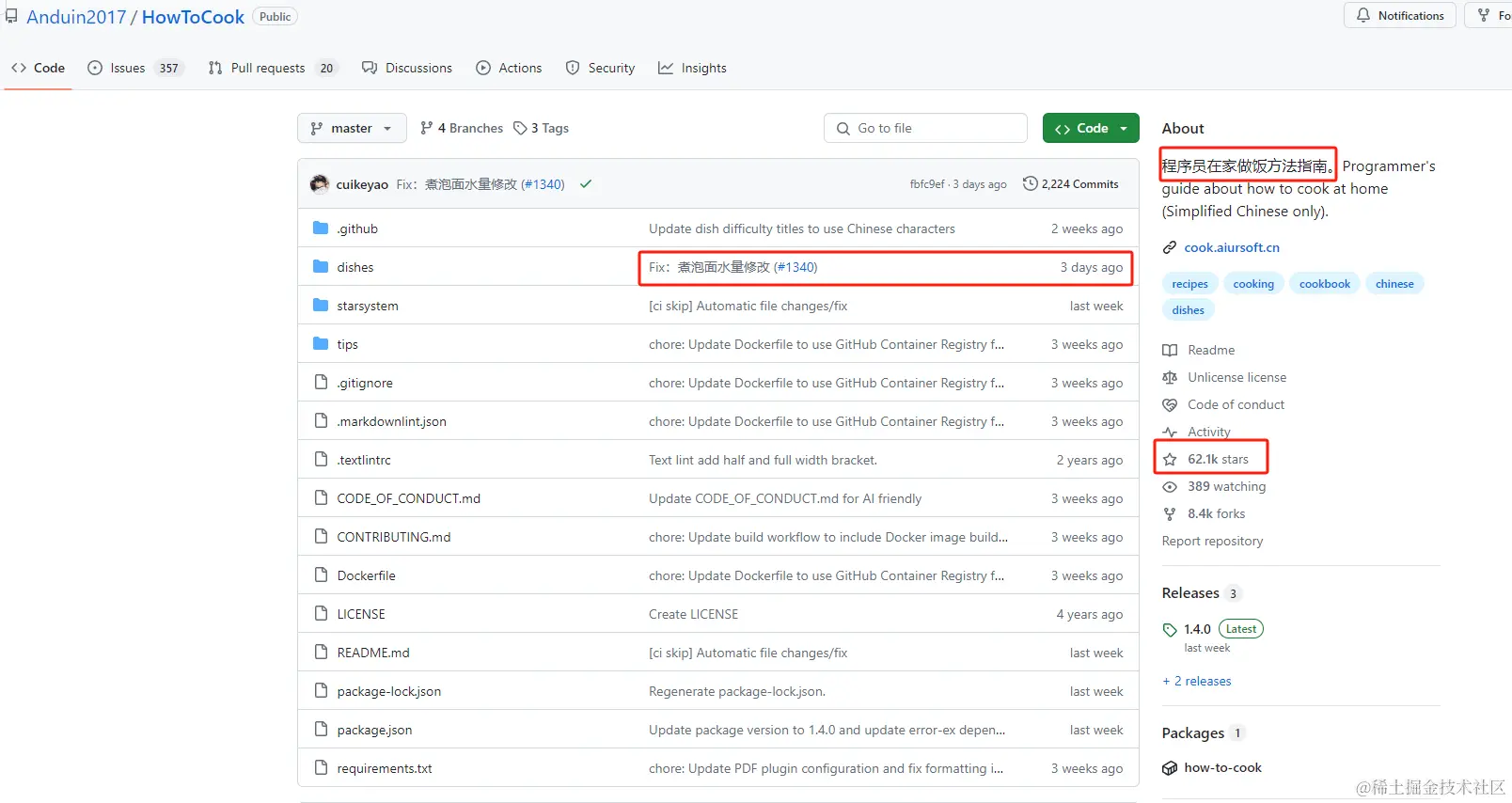
Task: Click the green commit status check icon
Action: 586,184
